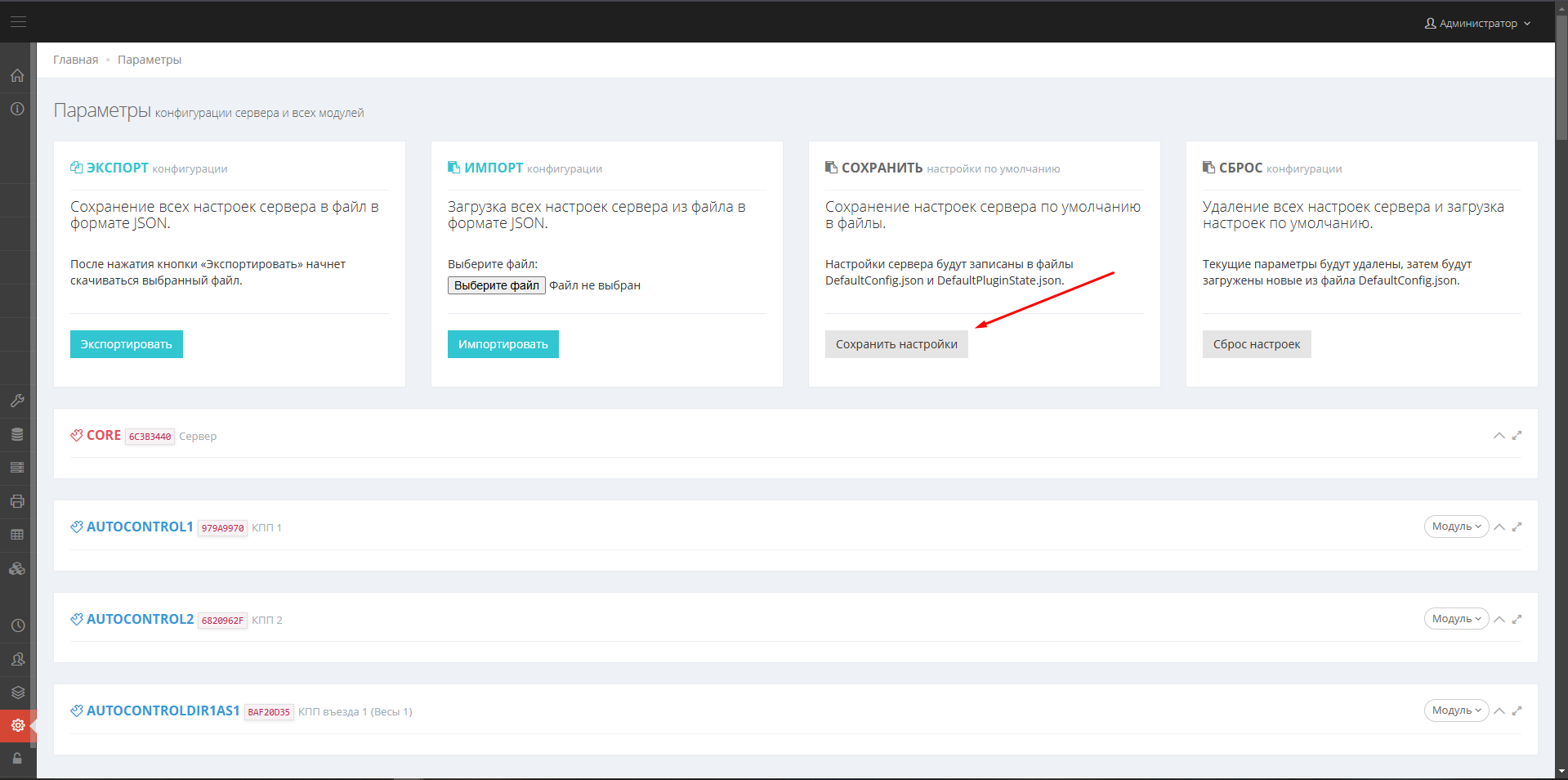Toggle the hamburger menu at top left
The image size is (1568, 780).
(18, 21)
